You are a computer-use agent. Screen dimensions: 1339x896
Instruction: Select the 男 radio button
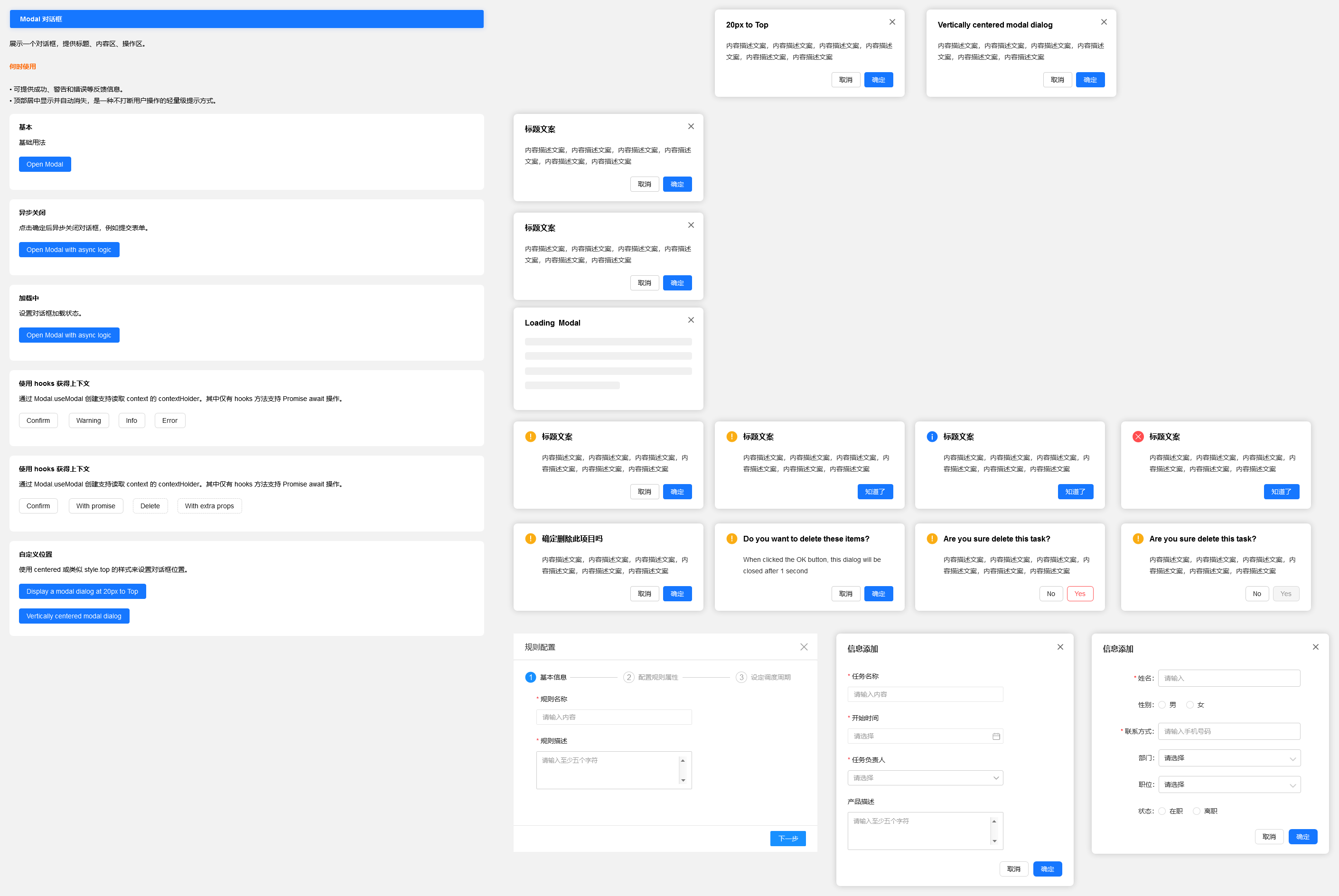tap(1162, 705)
